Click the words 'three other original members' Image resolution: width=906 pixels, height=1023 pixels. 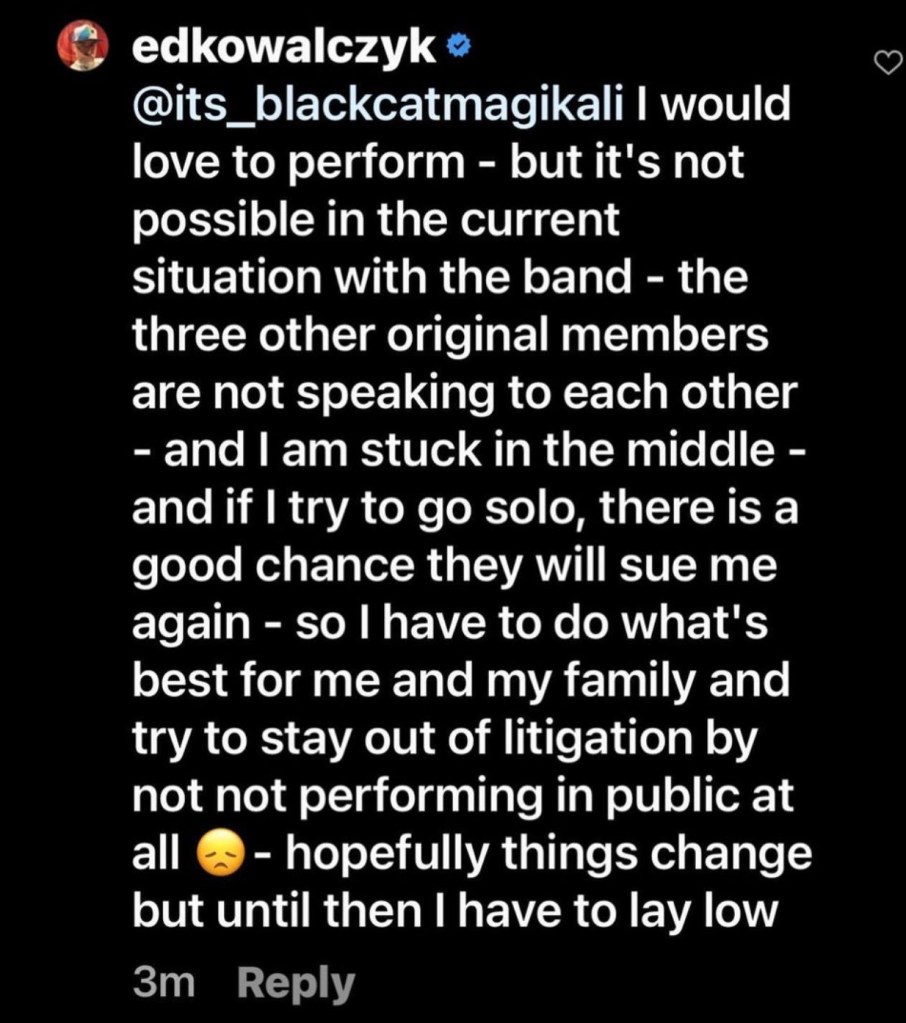click(450, 335)
